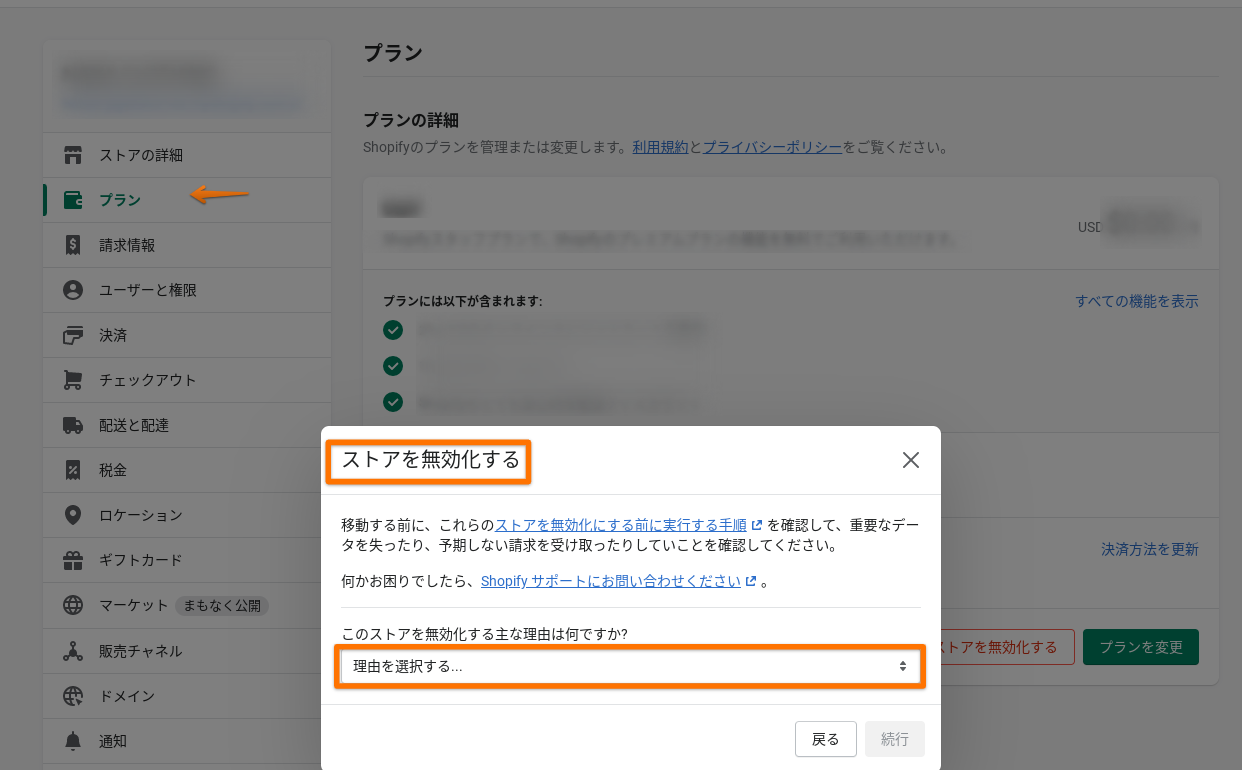
Task: Open チェックアウト settings in the sidebar
Action: click(x=187, y=380)
